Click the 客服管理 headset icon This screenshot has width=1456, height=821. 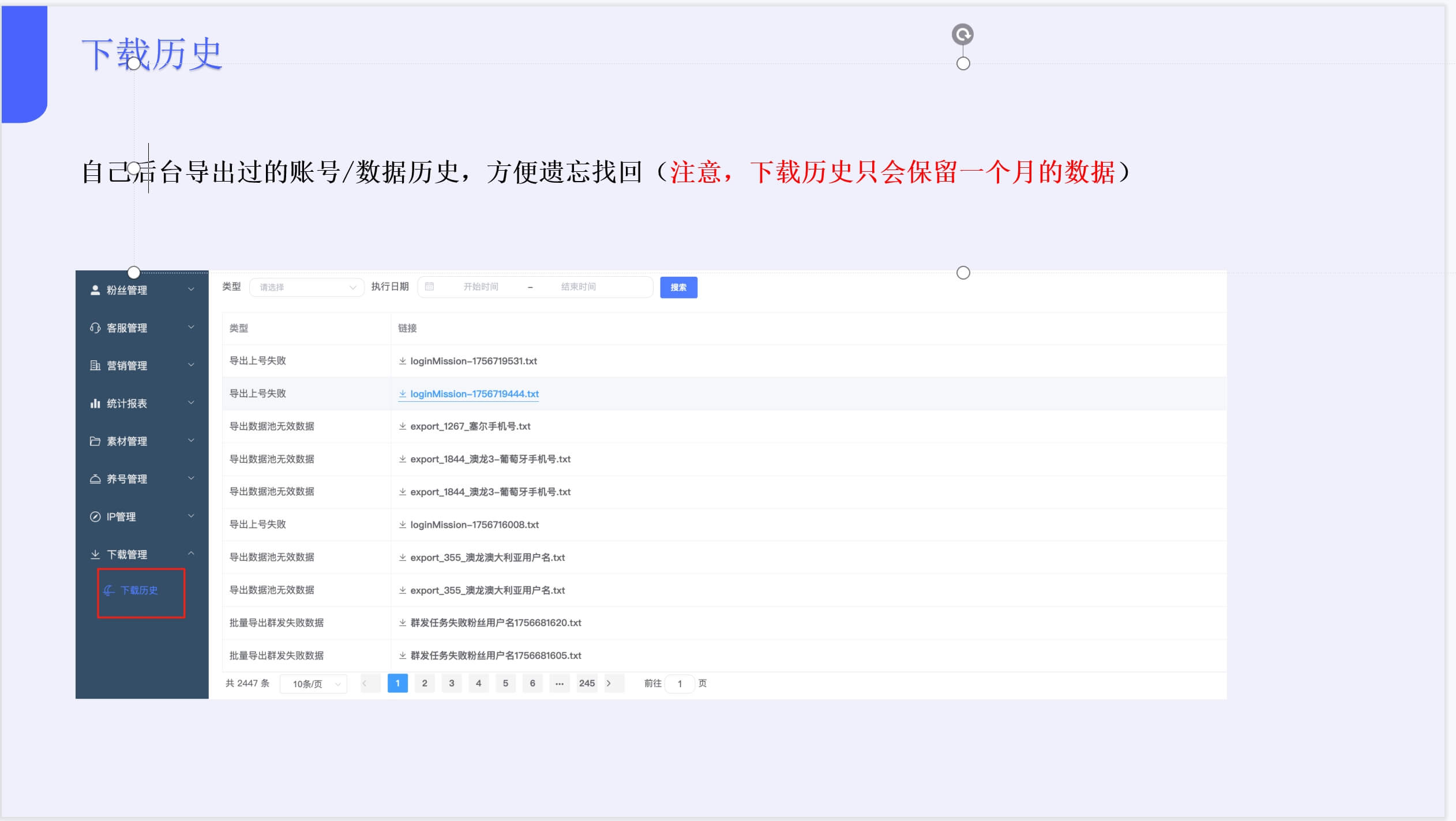tap(95, 327)
